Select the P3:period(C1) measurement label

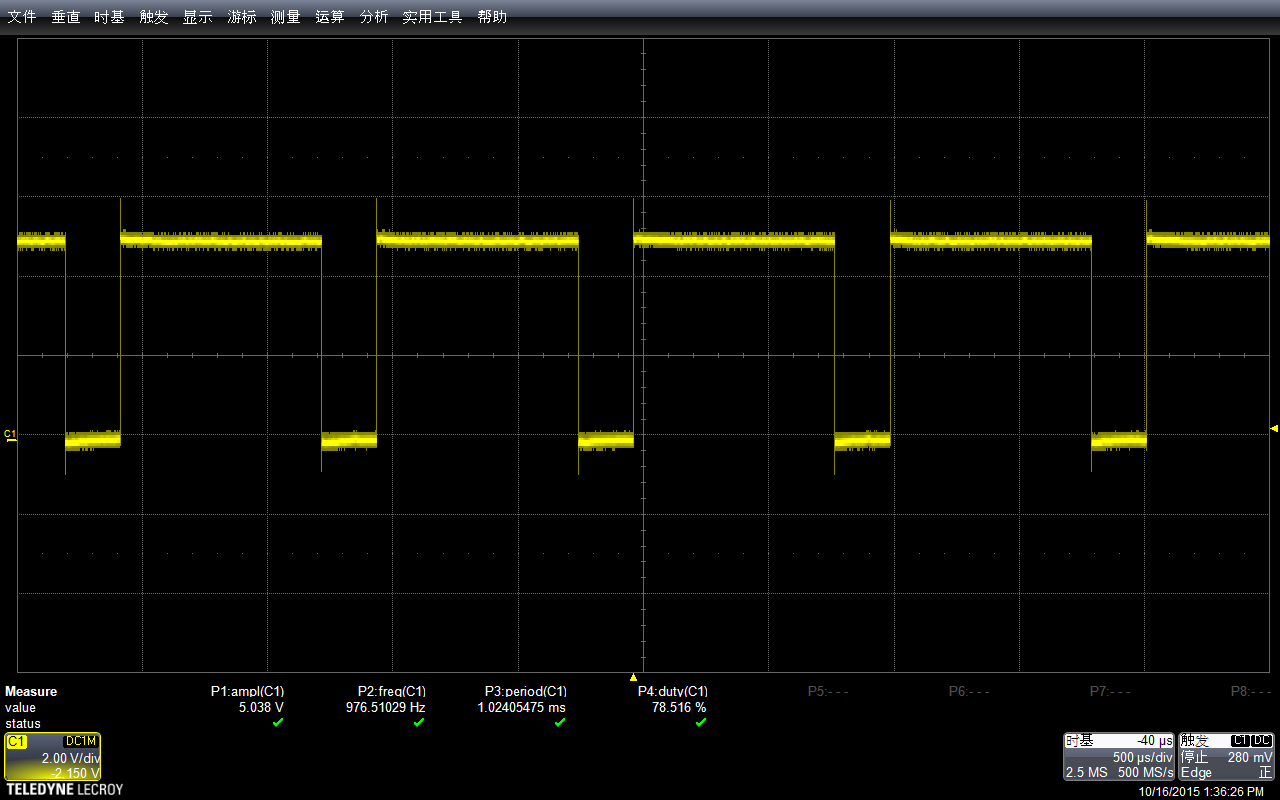click(524, 691)
